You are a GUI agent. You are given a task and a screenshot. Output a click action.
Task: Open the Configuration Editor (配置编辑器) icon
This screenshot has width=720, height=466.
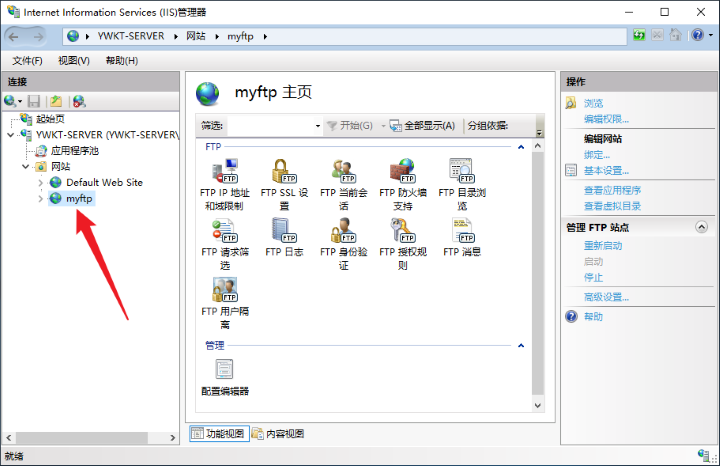225,377
